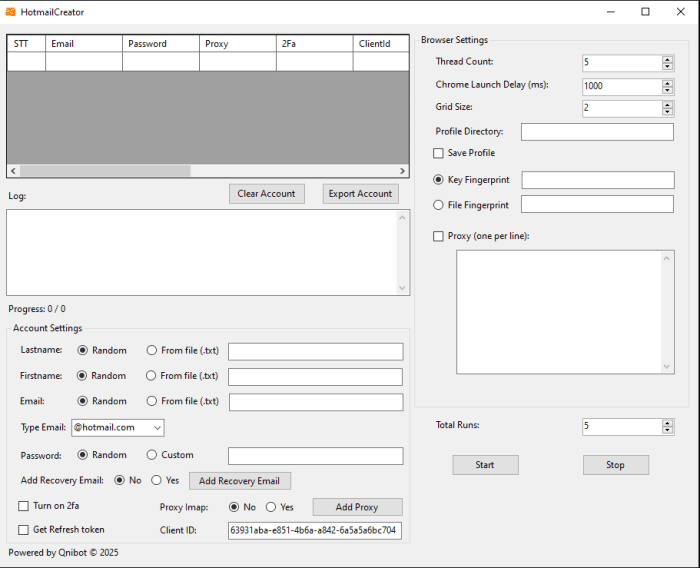The width and height of the screenshot is (700, 568).
Task: Increase Thread Count with up arrow
Action: point(667,59)
